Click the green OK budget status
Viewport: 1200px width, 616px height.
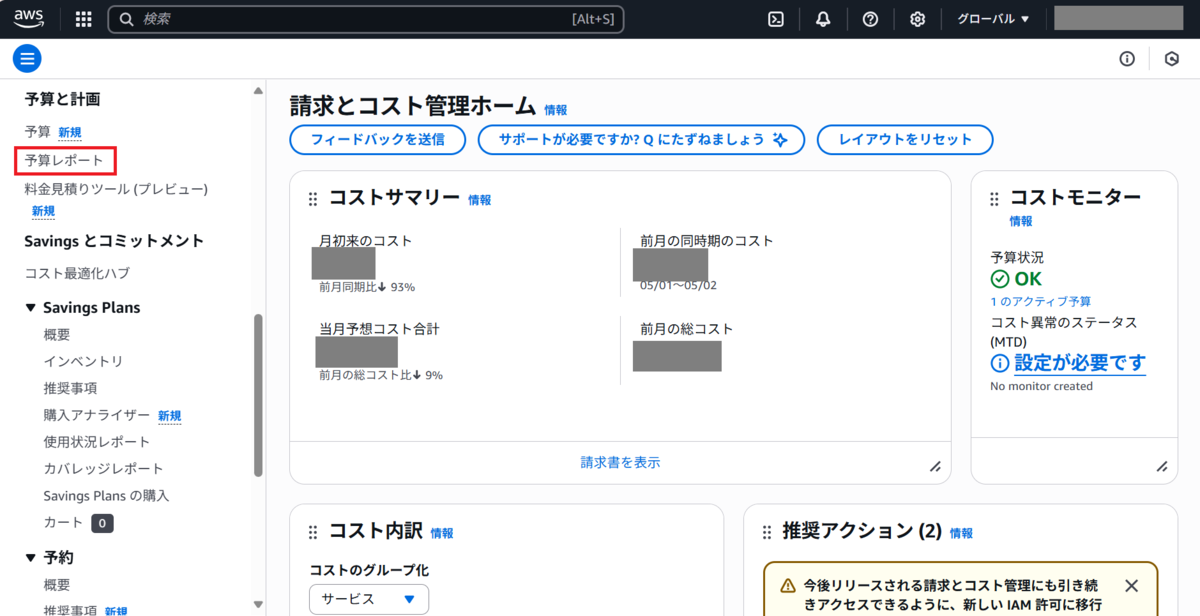coord(1016,279)
